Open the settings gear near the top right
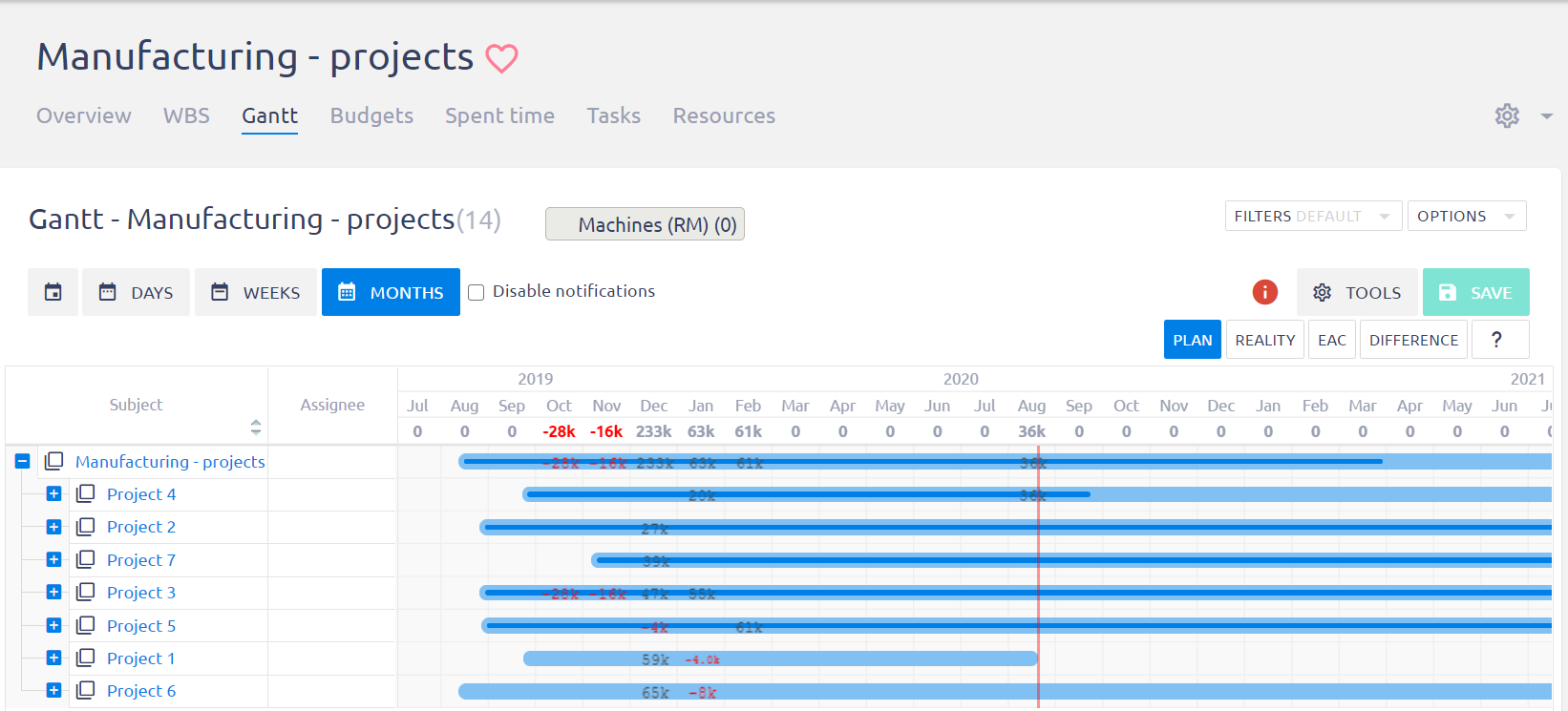The image size is (1568, 711). [1507, 115]
